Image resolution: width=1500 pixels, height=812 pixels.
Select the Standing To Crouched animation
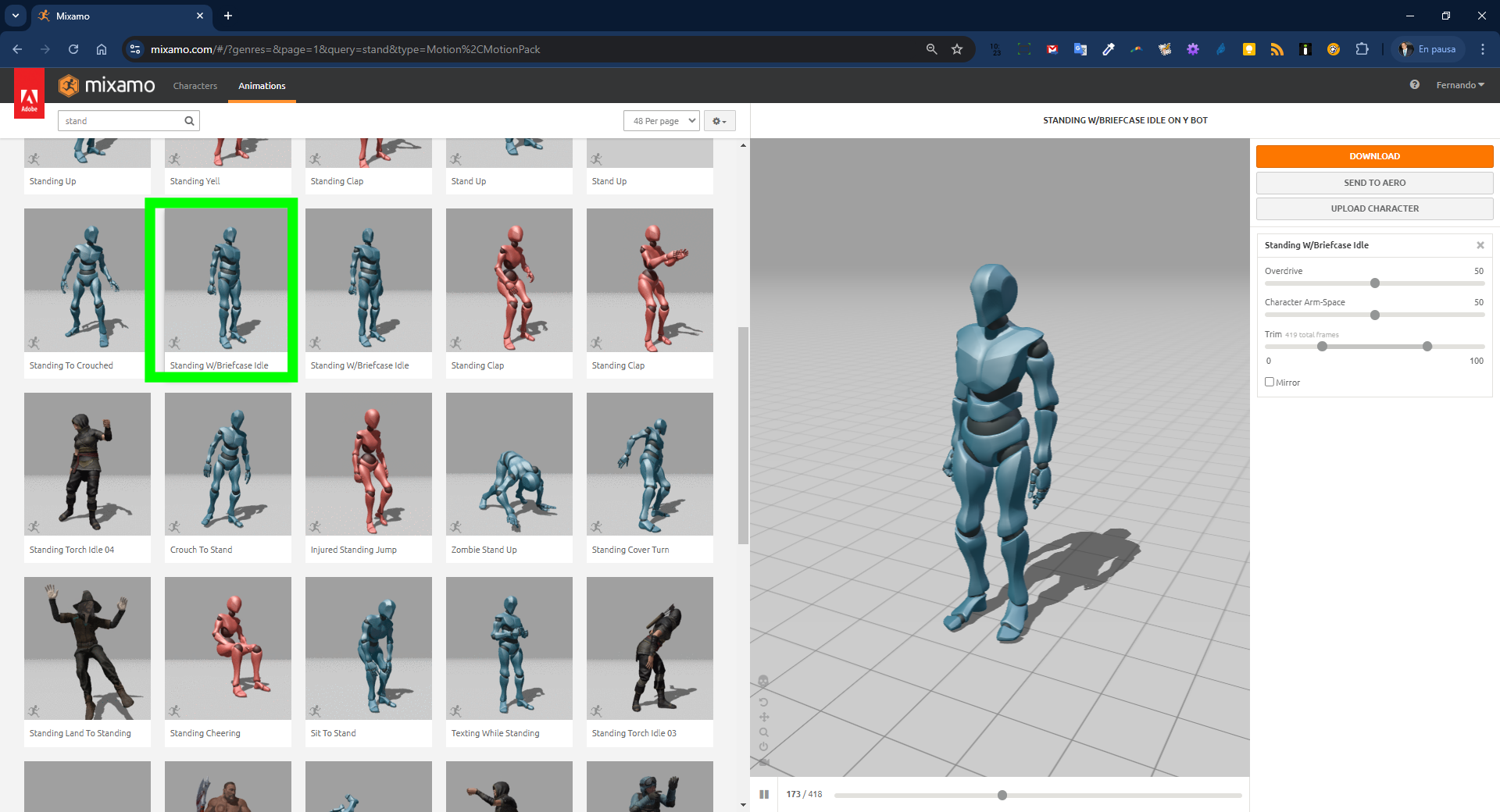click(x=87, y=293)
